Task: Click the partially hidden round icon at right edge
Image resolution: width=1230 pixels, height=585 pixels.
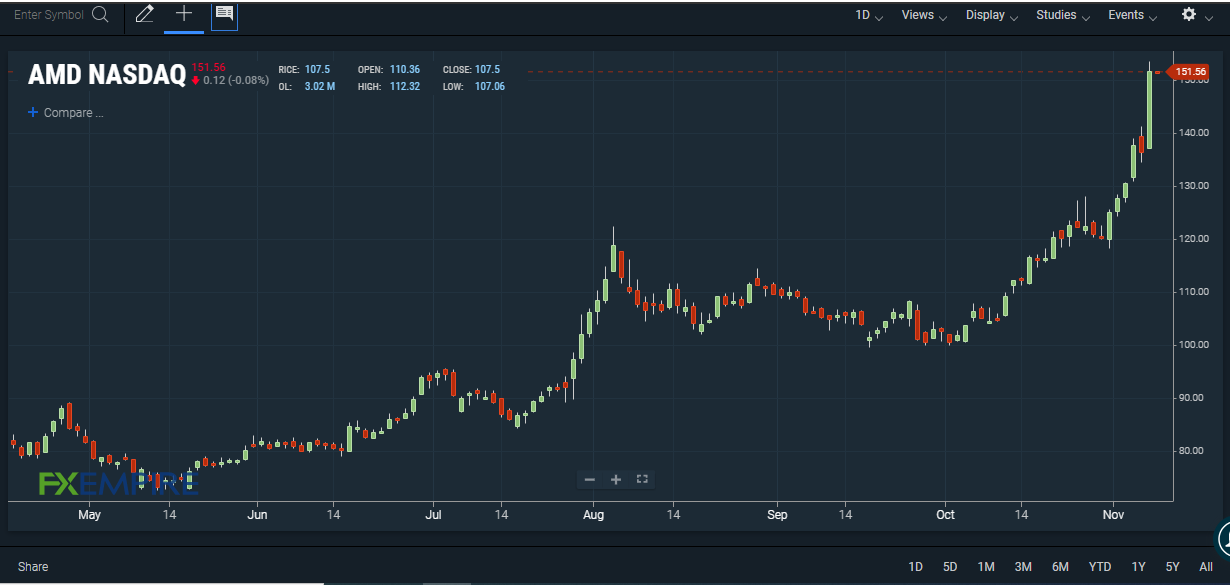Action: tap(1223, 538)
